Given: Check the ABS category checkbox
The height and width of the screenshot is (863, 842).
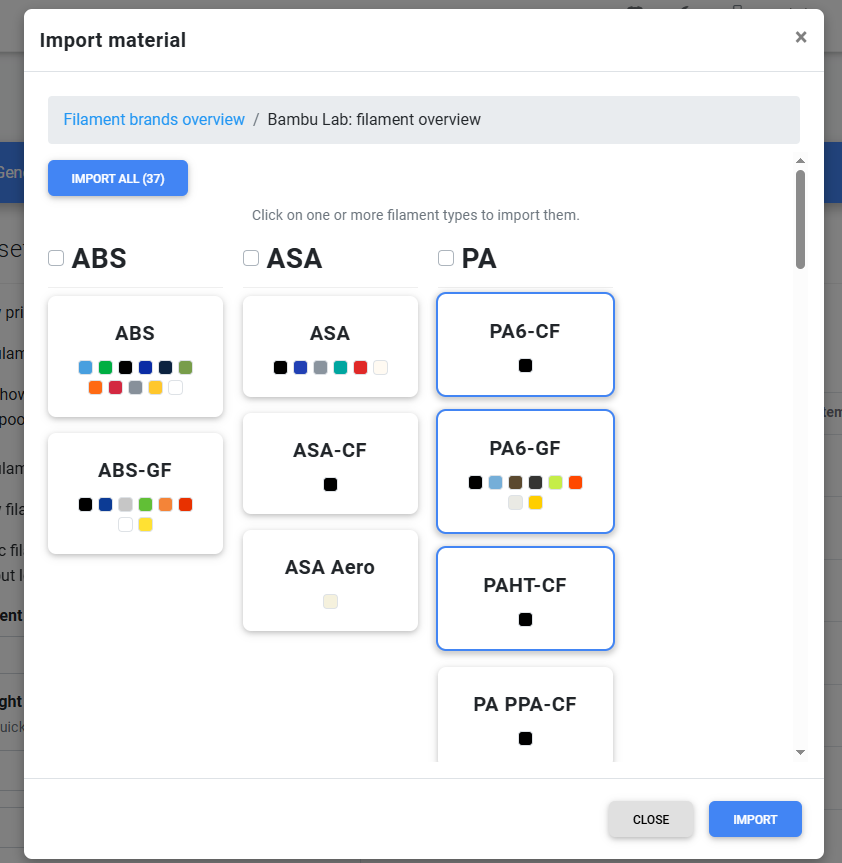Looking at the screenshot, I should coord(56,258).
